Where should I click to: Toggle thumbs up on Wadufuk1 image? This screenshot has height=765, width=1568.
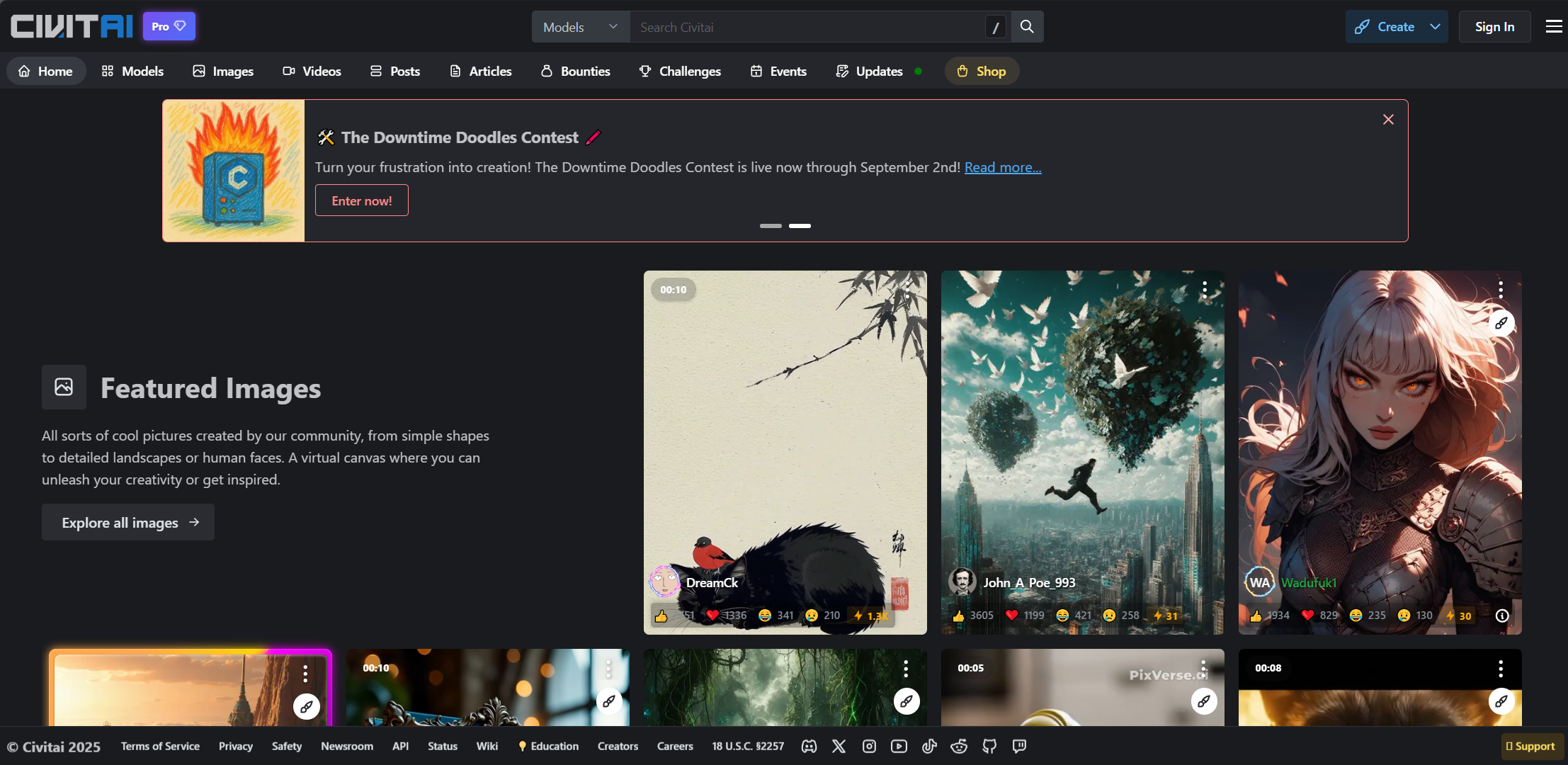(1256, 616)
